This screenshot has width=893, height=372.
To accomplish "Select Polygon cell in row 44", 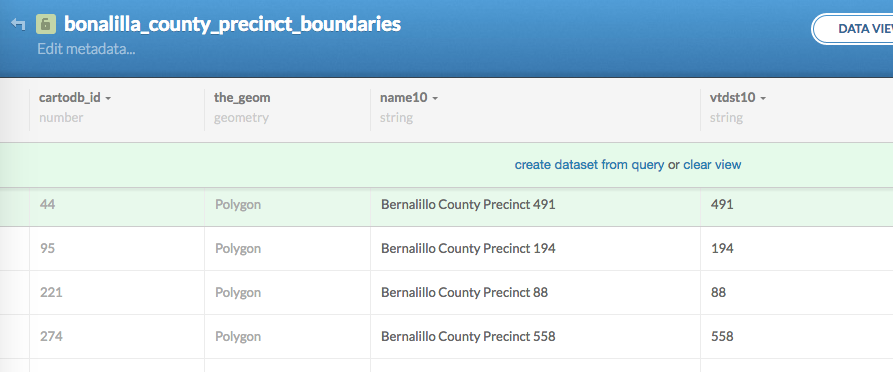I will (288, 205).
